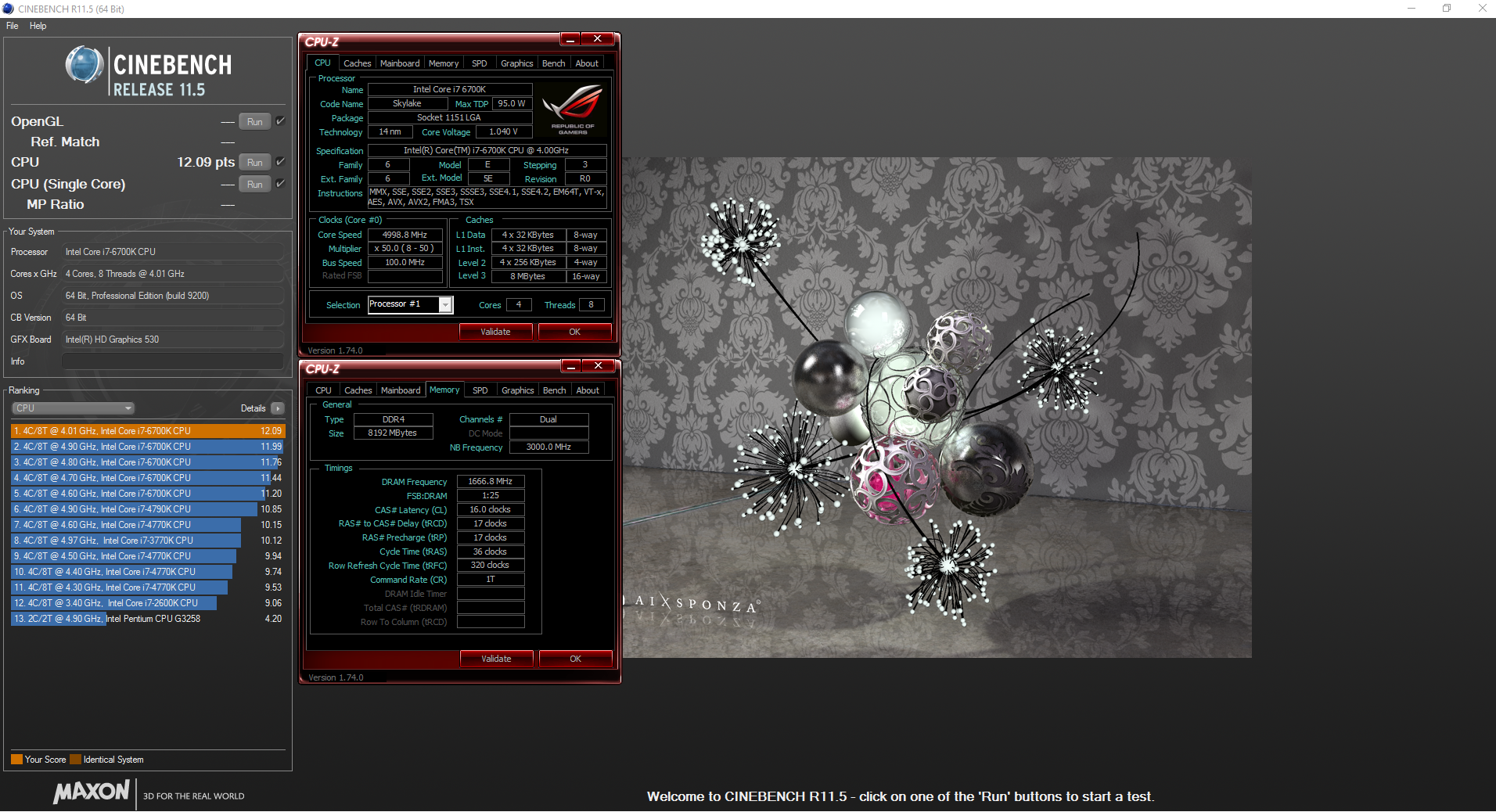Click the rendered Cinebench scene image

pos(937,408)
